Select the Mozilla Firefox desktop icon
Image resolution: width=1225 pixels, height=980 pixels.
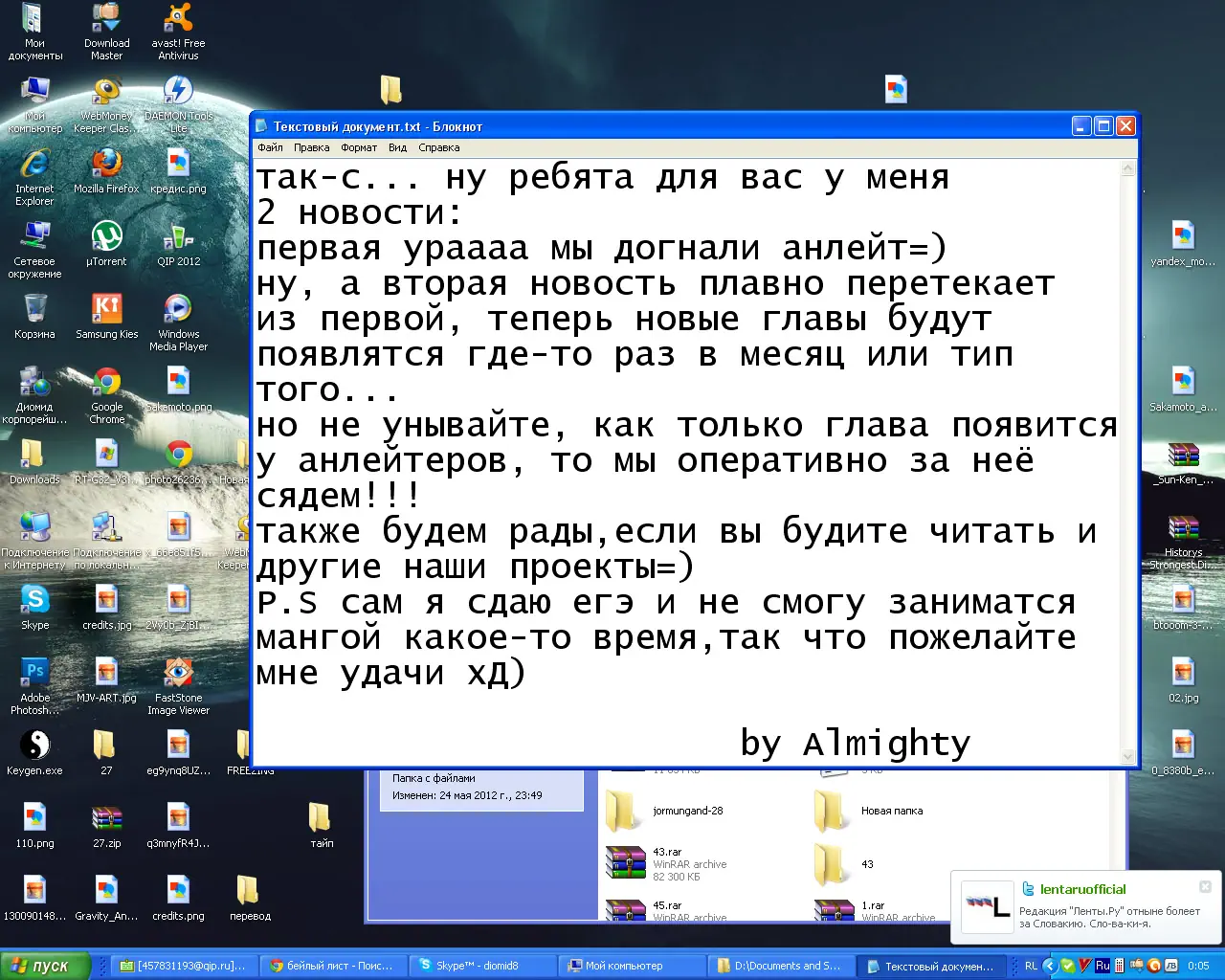[106, 164]
